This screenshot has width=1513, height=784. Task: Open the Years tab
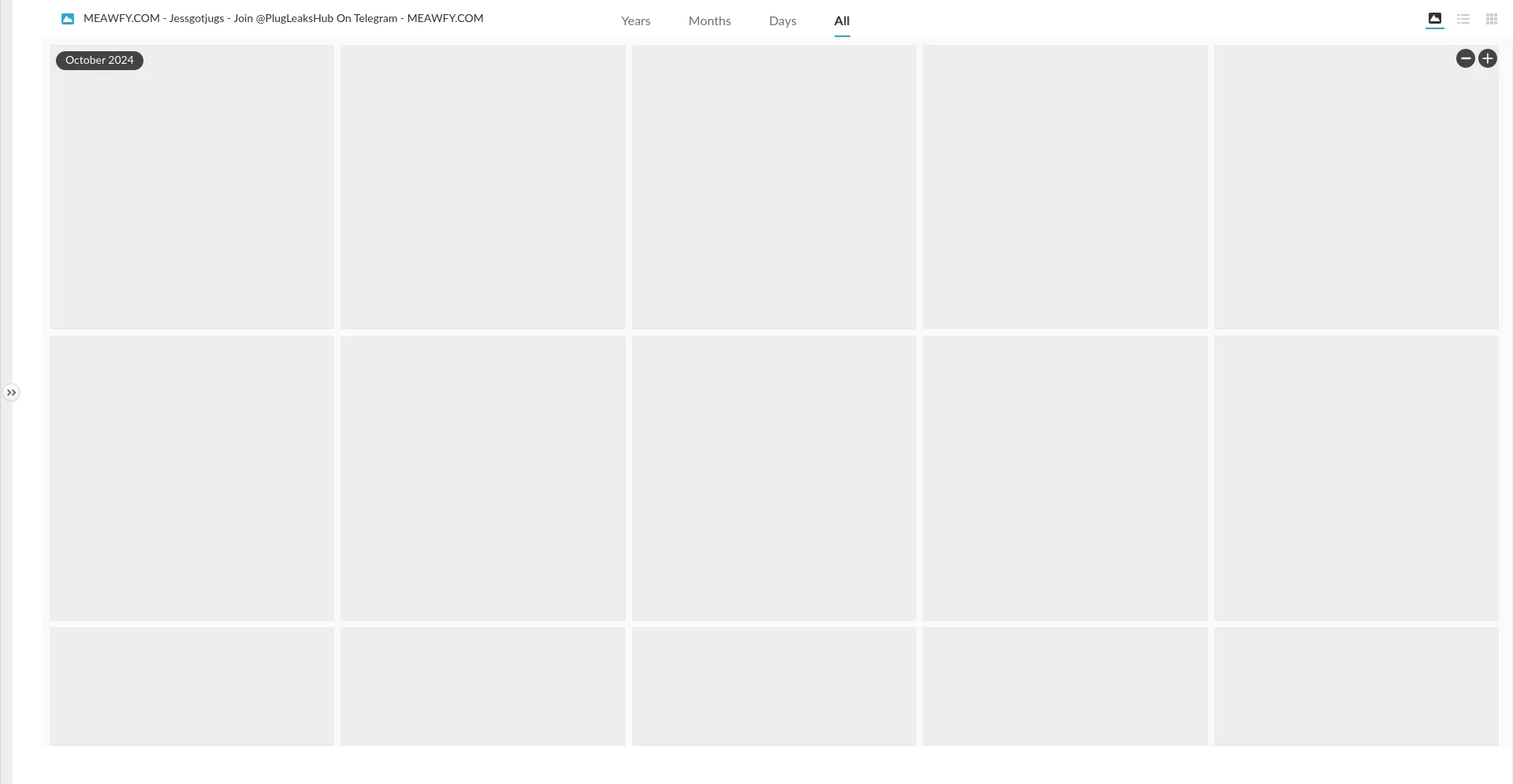pyautogui.click(x=635, y=21)
